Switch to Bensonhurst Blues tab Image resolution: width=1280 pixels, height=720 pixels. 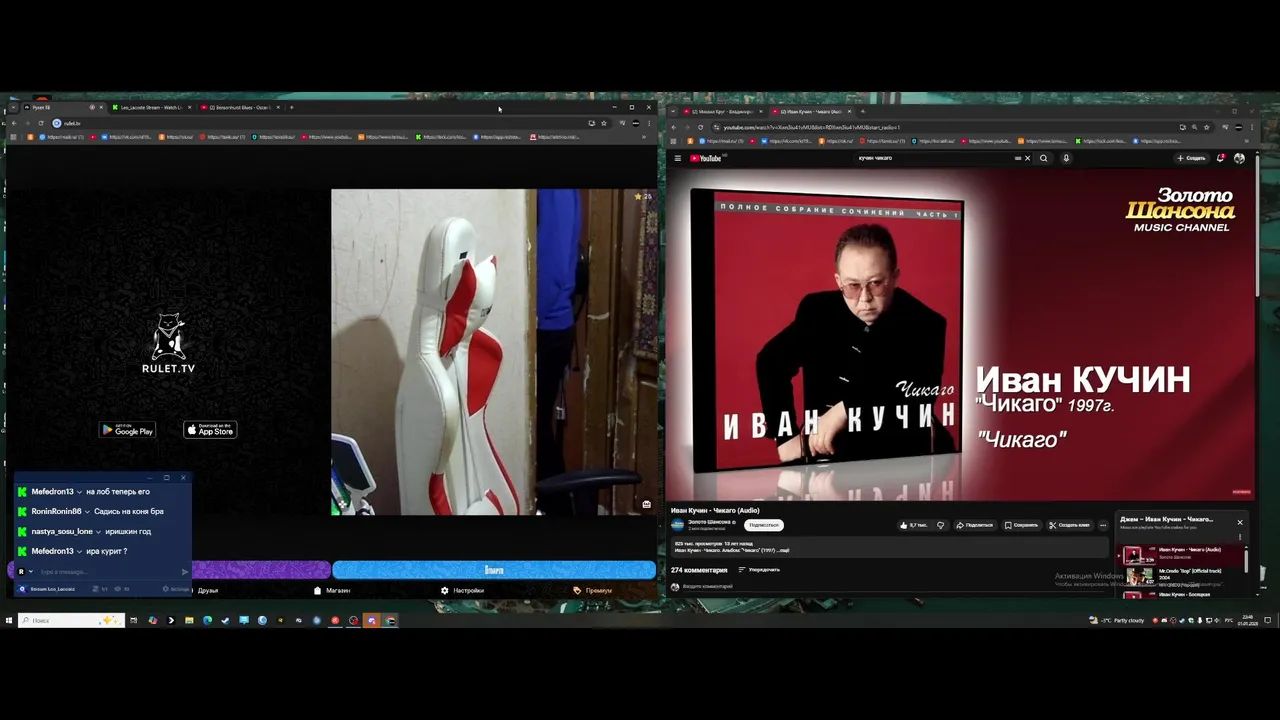238,107
